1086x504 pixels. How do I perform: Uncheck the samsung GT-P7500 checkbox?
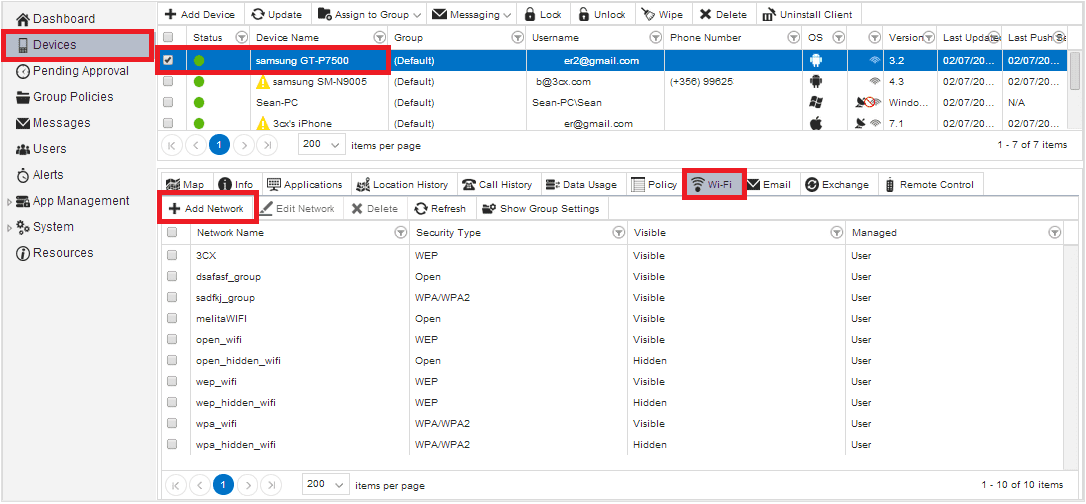tap(168, 61)
